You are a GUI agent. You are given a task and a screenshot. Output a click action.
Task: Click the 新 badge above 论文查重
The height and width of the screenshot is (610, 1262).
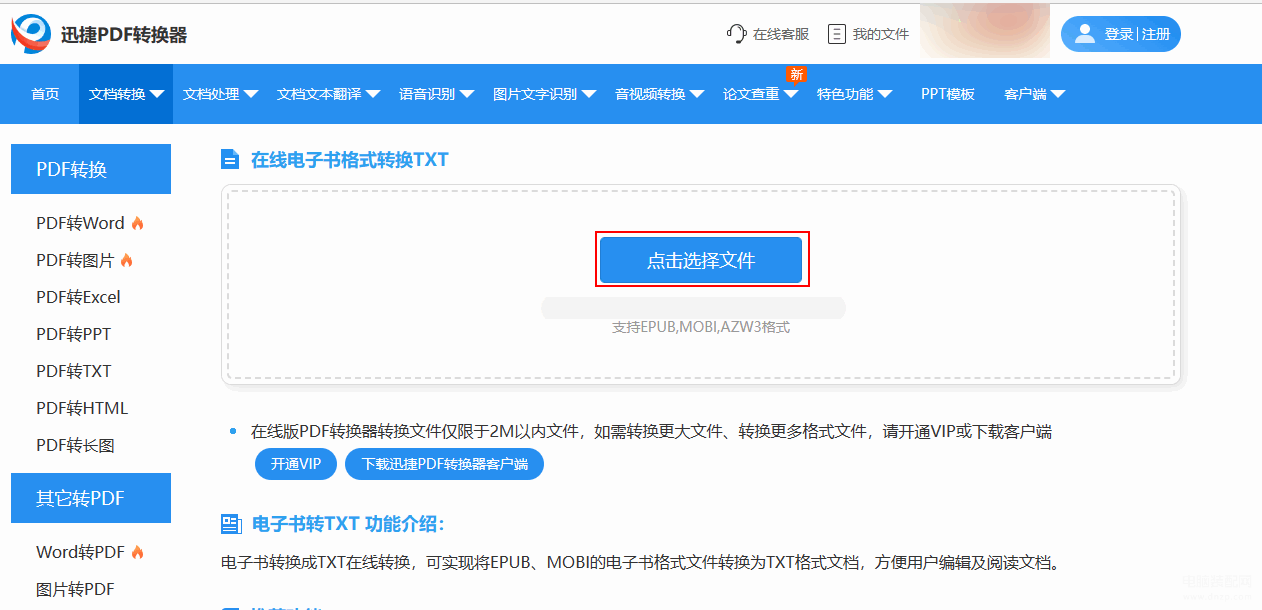click(x=796, y=74)
